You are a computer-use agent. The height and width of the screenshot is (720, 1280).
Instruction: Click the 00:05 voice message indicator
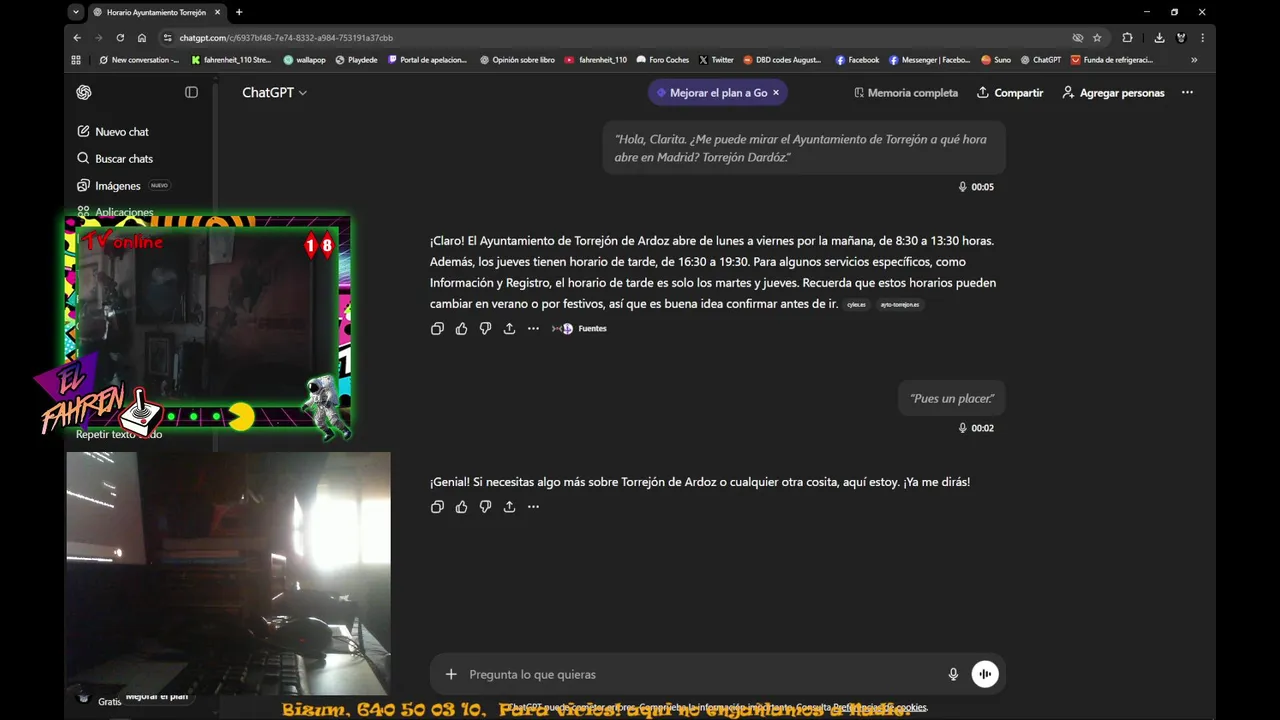tap(976, 187)
